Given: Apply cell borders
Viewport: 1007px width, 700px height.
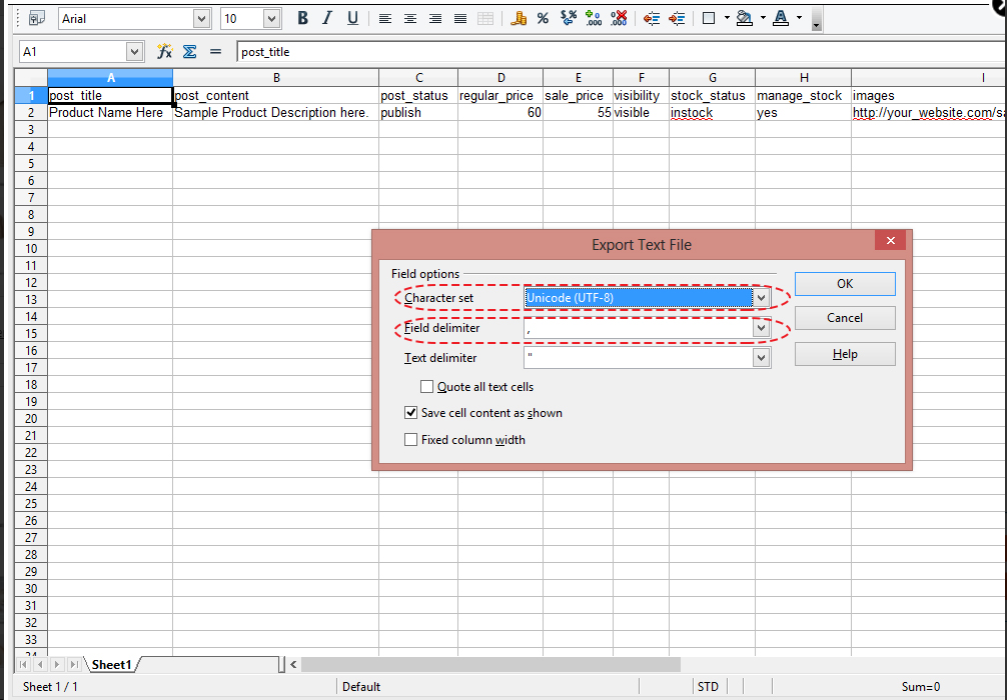Looking at the screenshot, I should (x=709, y=19).
